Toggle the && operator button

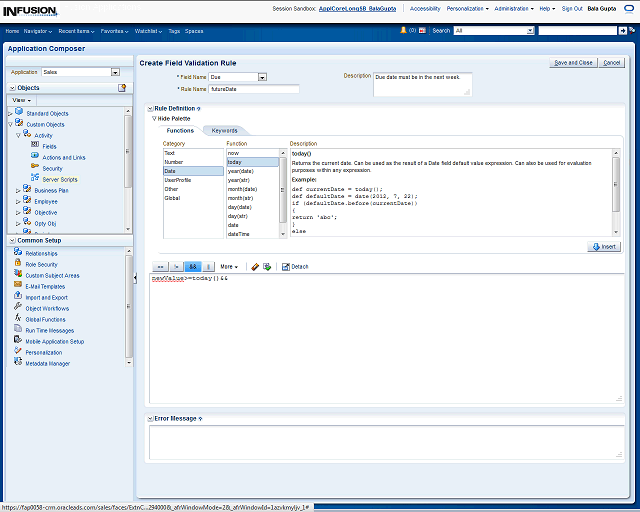pos(193,267)
